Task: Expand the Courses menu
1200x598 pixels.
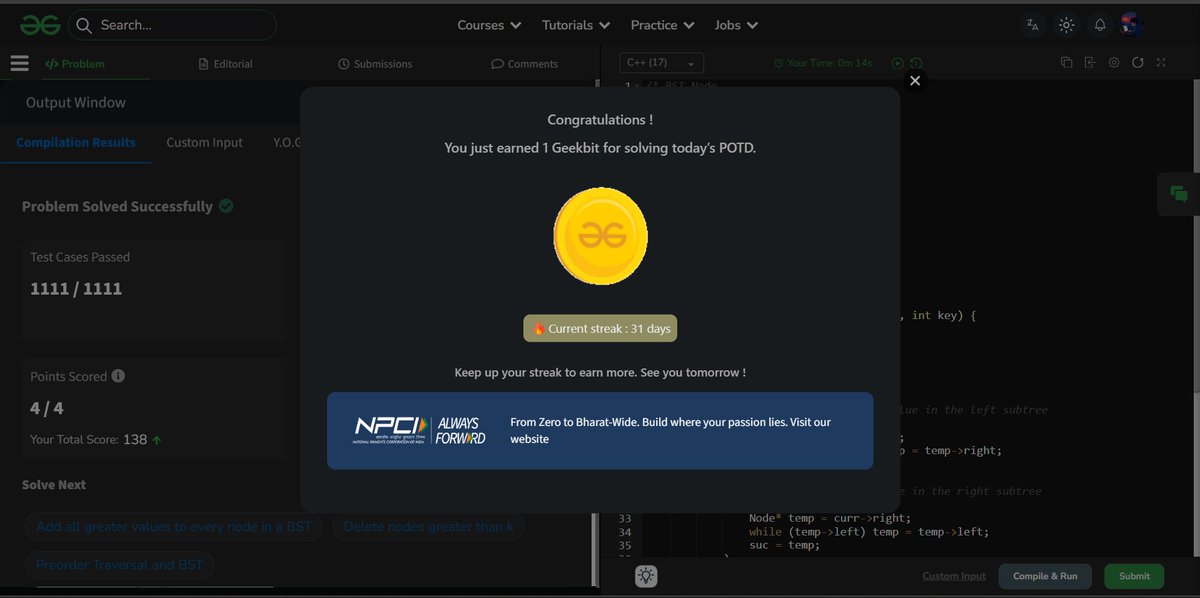Action: pos(489,25)
